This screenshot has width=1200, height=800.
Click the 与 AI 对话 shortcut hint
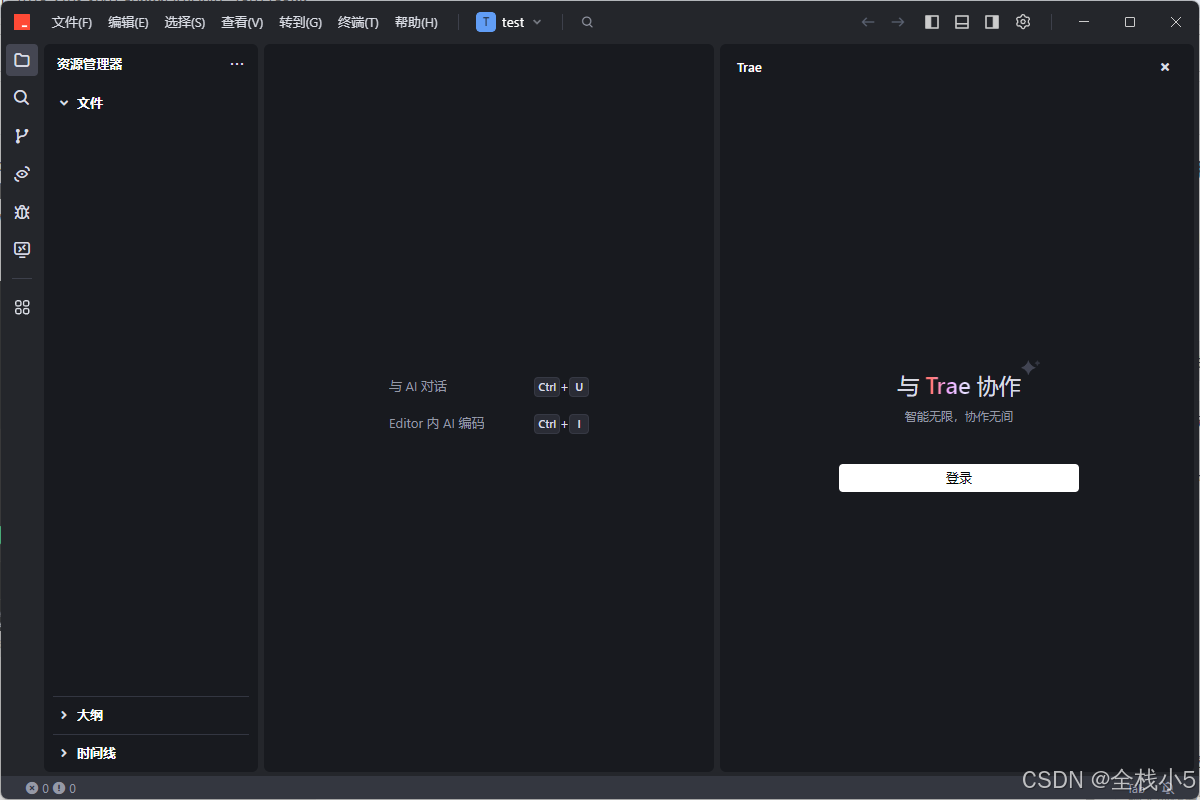pos(418,387)
